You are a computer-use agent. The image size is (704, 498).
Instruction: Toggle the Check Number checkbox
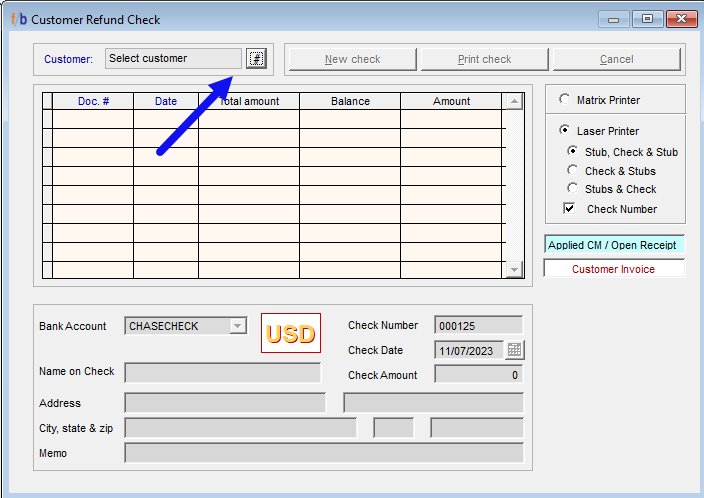(x=569, y=209)
